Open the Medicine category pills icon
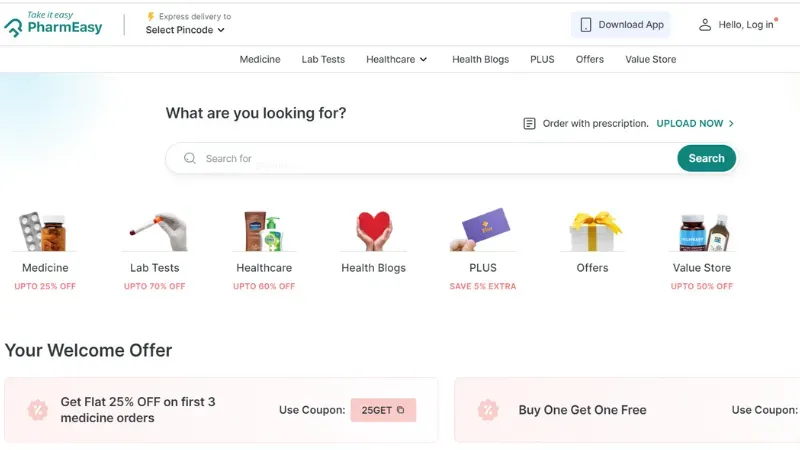The width and height of the screenshot is (800, 450). (44, 231)
